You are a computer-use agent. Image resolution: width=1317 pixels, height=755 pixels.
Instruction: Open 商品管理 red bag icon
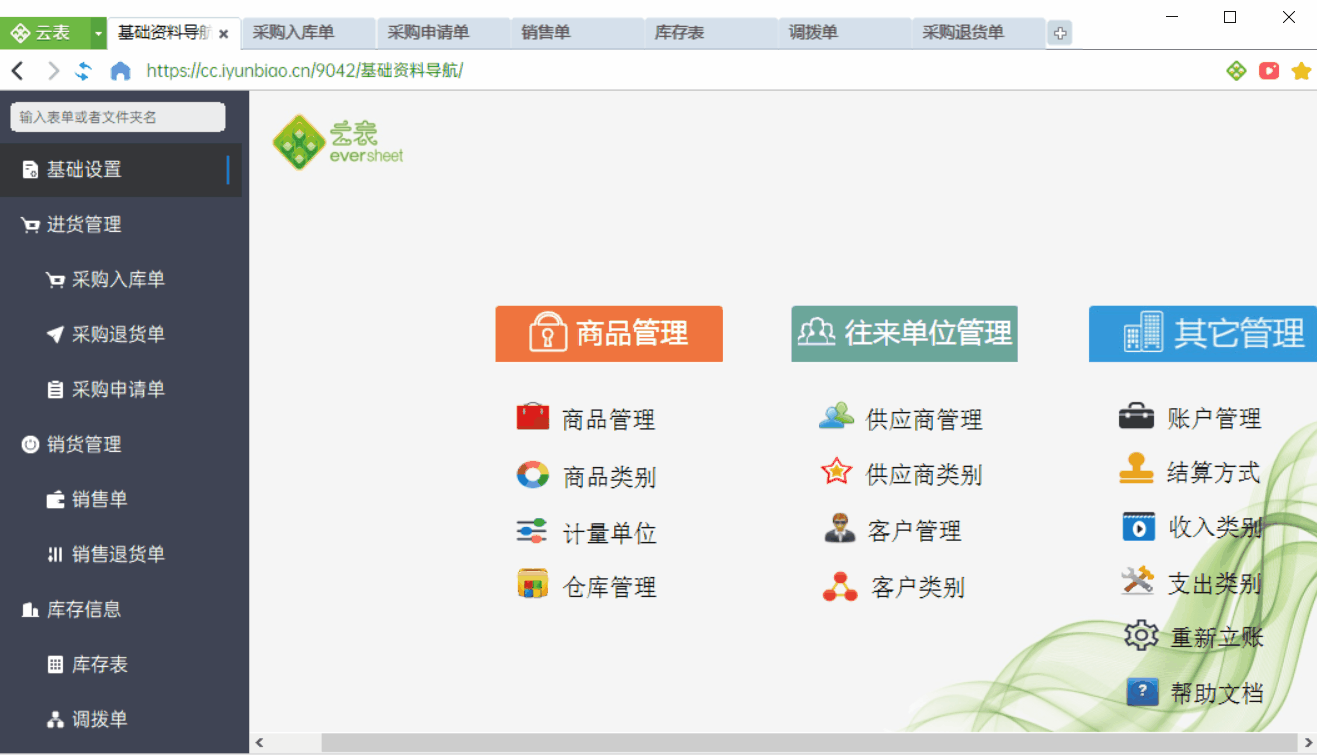click(x=533, y=417)
